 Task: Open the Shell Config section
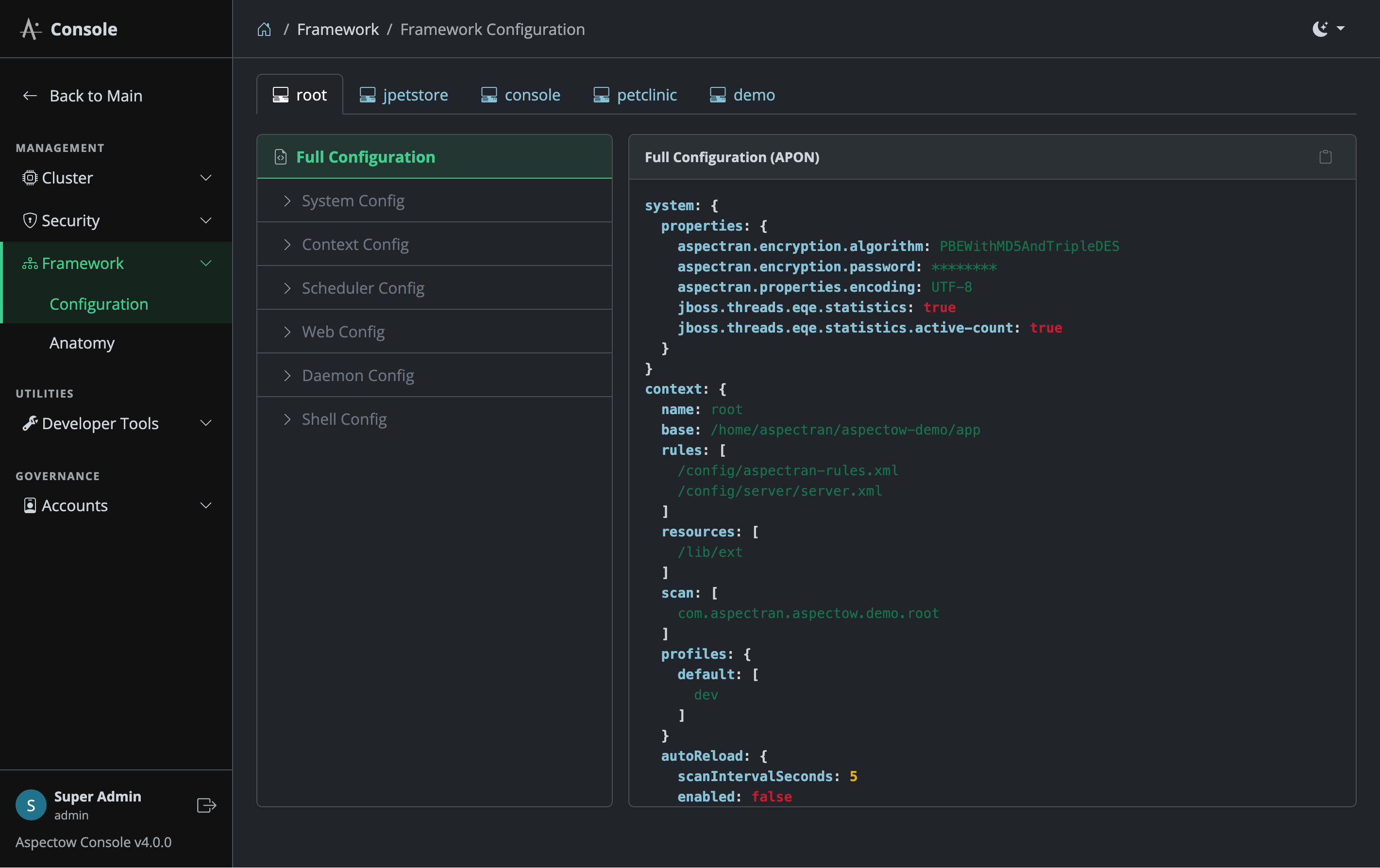tap(435, 419)
